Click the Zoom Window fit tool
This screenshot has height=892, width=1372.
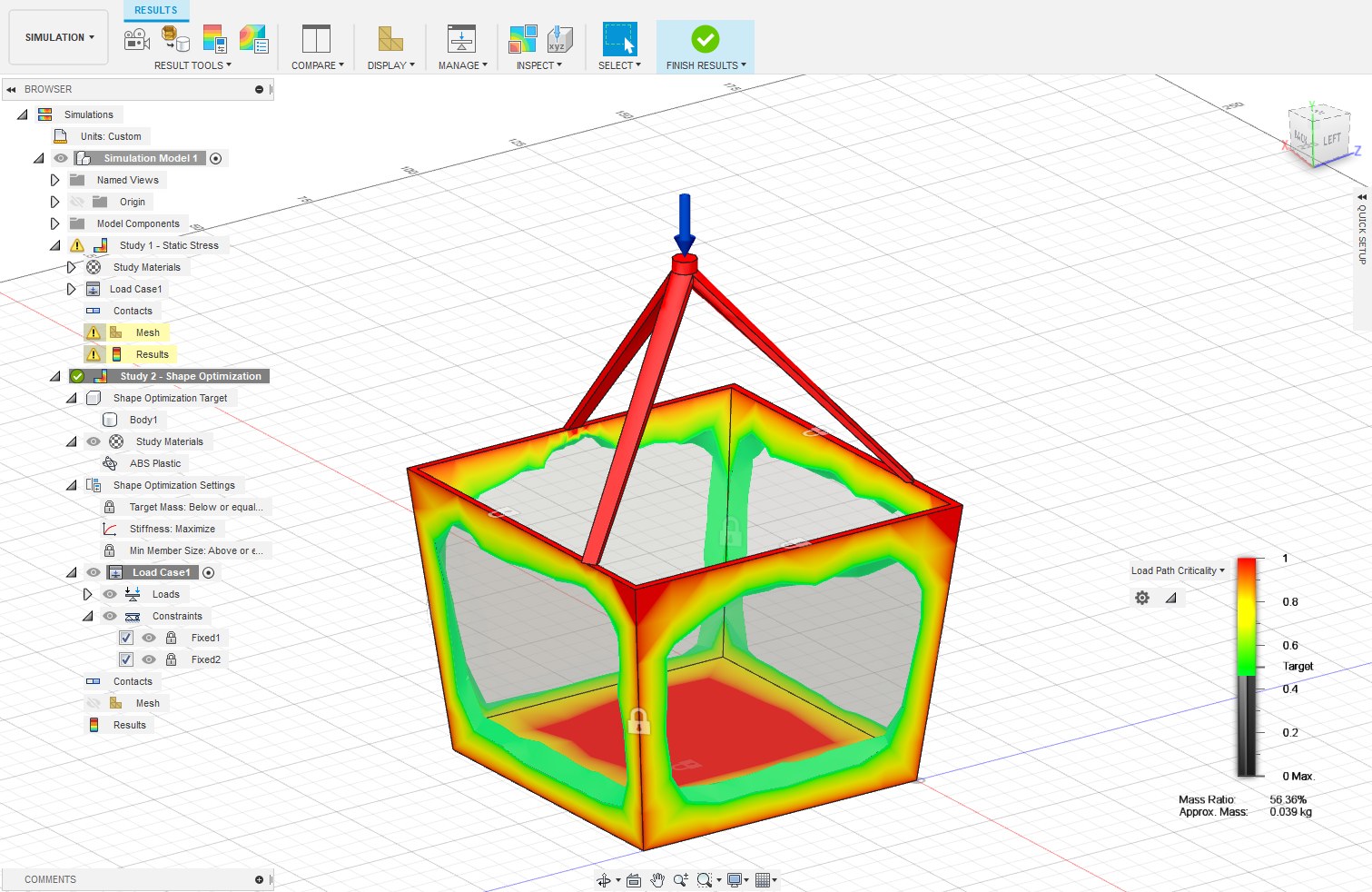(705, 880)
